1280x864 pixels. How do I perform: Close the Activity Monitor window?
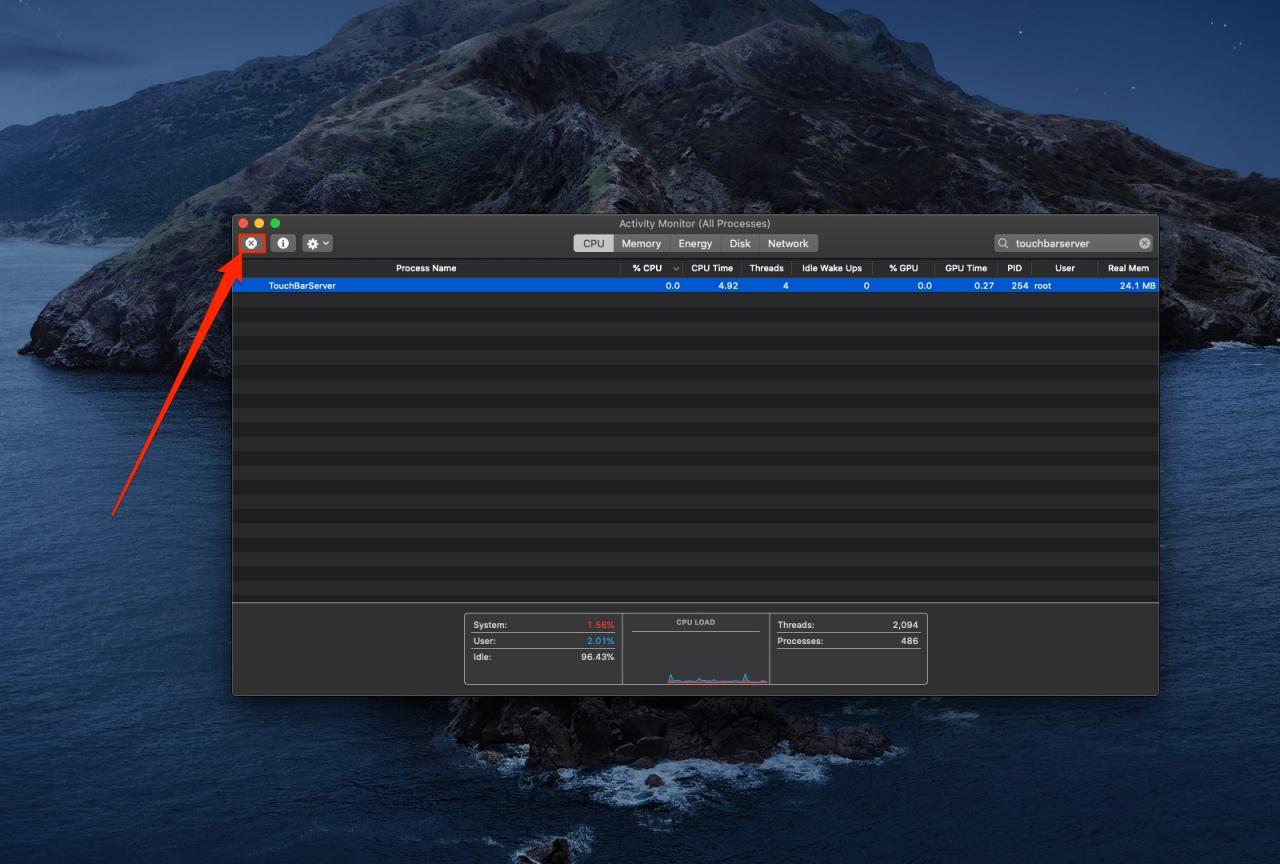[243, 223]
